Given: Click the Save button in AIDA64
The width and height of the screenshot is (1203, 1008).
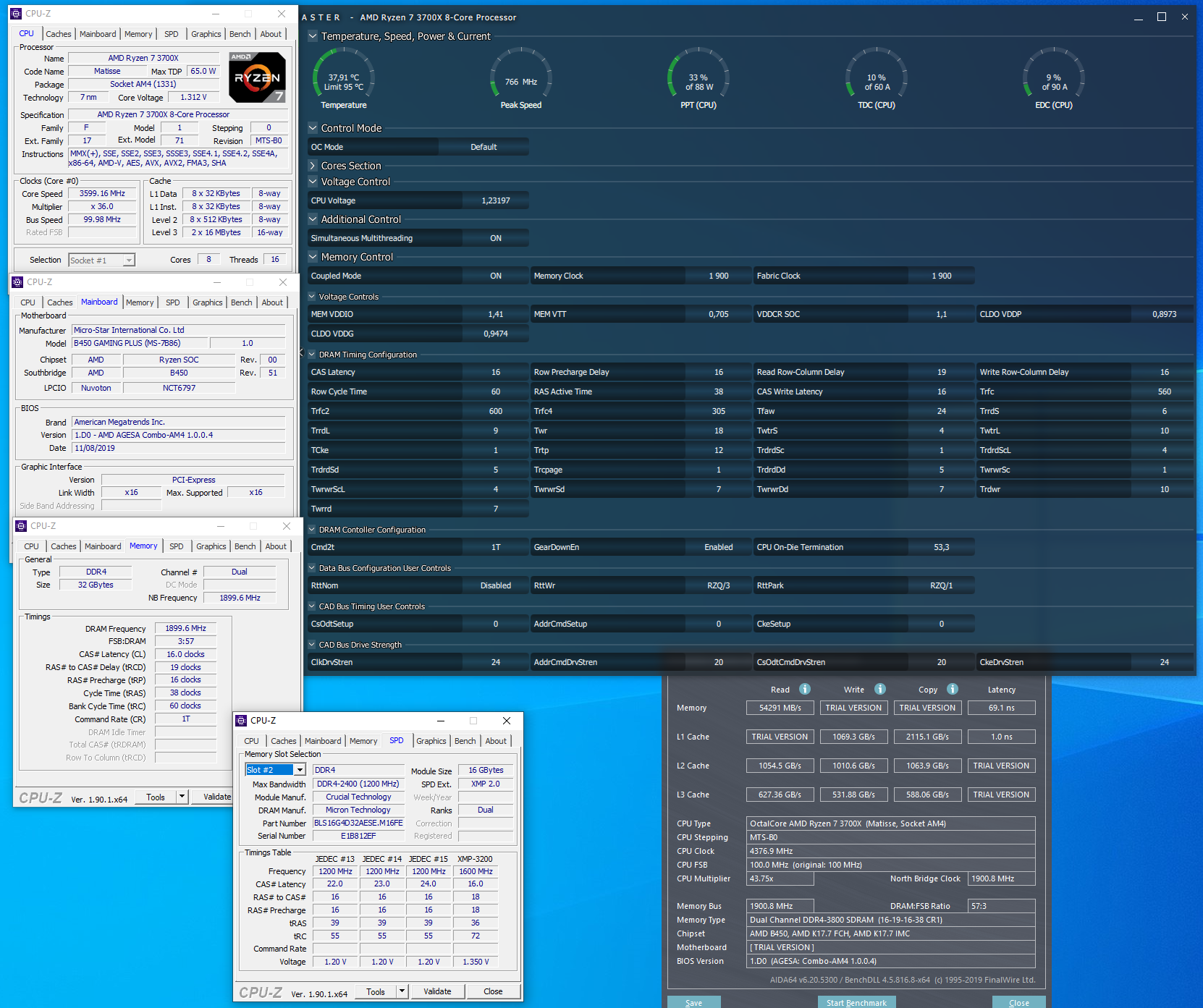Looking at the screenshot, I should [x=693, y=1003].
